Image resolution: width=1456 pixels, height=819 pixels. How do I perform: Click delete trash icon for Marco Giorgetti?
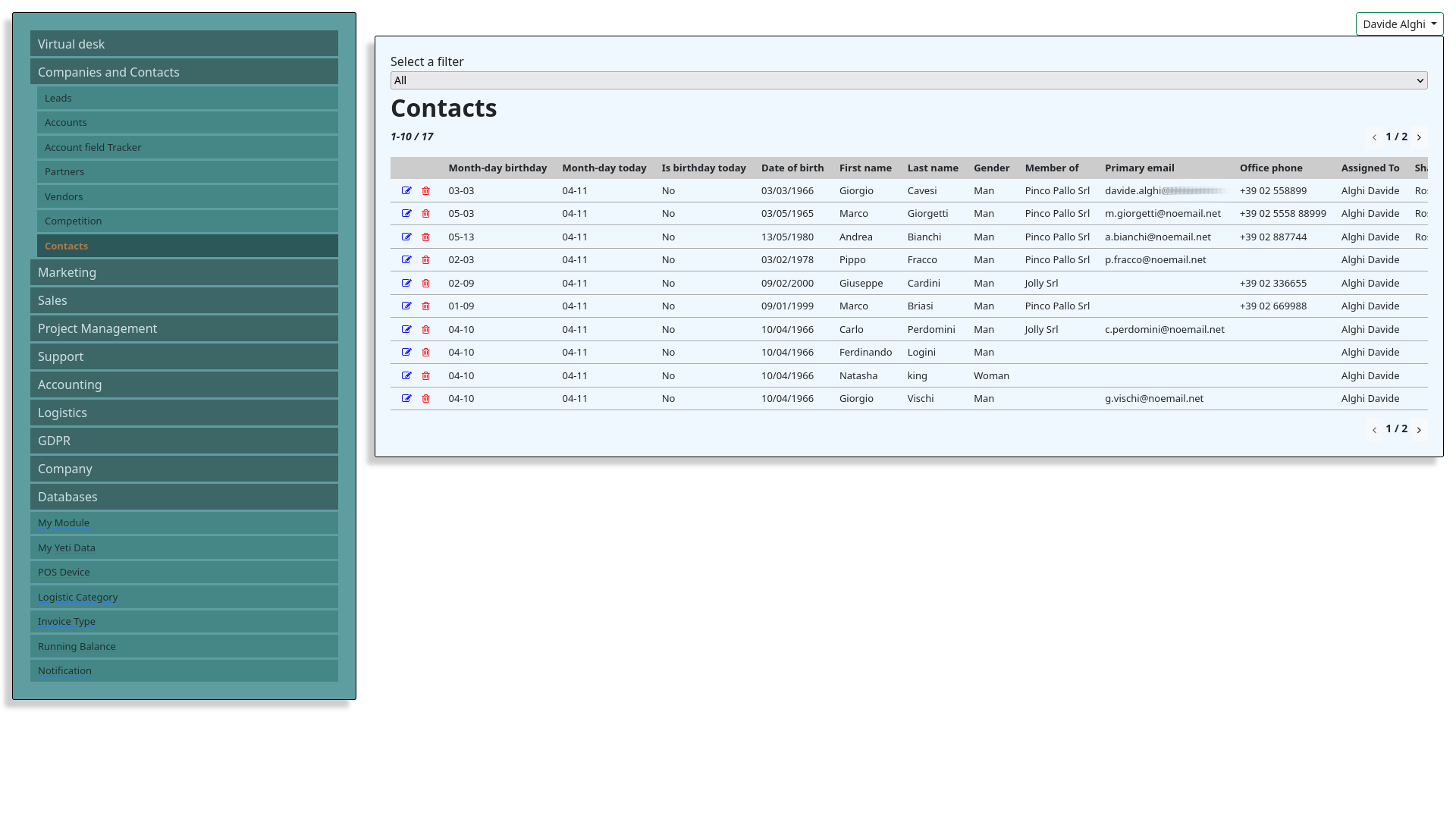[x=425, y=214]
